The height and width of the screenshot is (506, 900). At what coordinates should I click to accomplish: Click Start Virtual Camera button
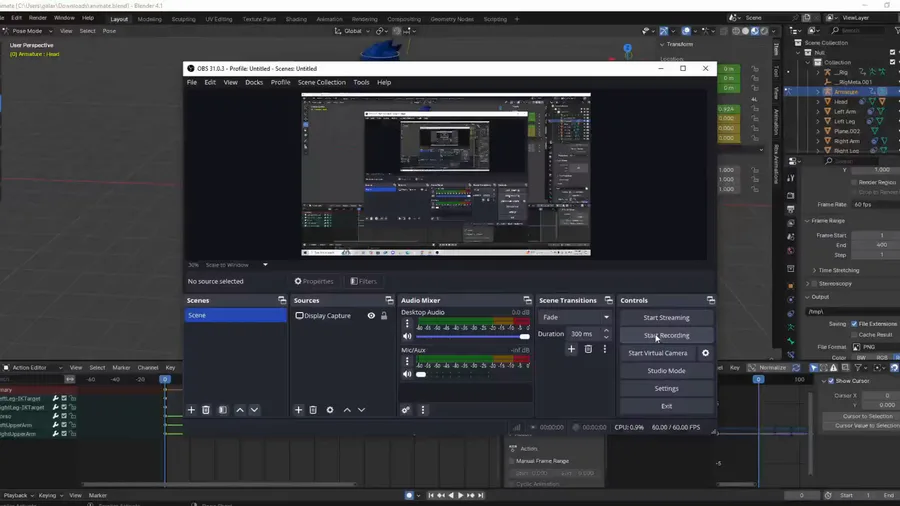click(x=658, y=353)
